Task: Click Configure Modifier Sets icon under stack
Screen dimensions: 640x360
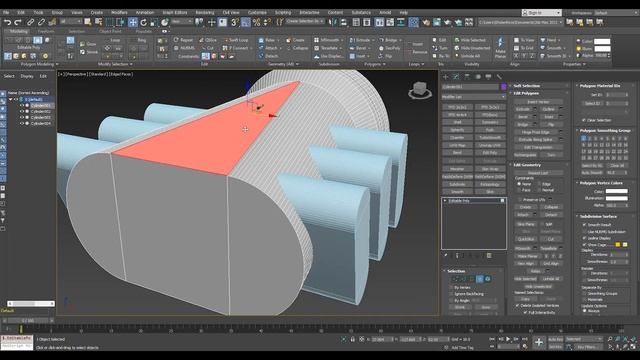Action: (x=489, y=256)
